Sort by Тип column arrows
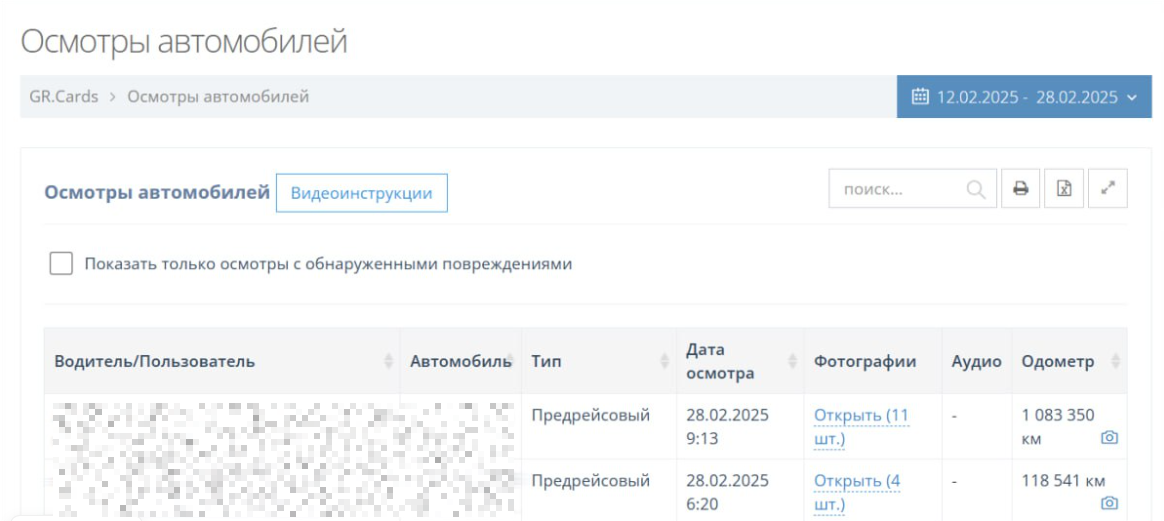 tap(664, 361)
